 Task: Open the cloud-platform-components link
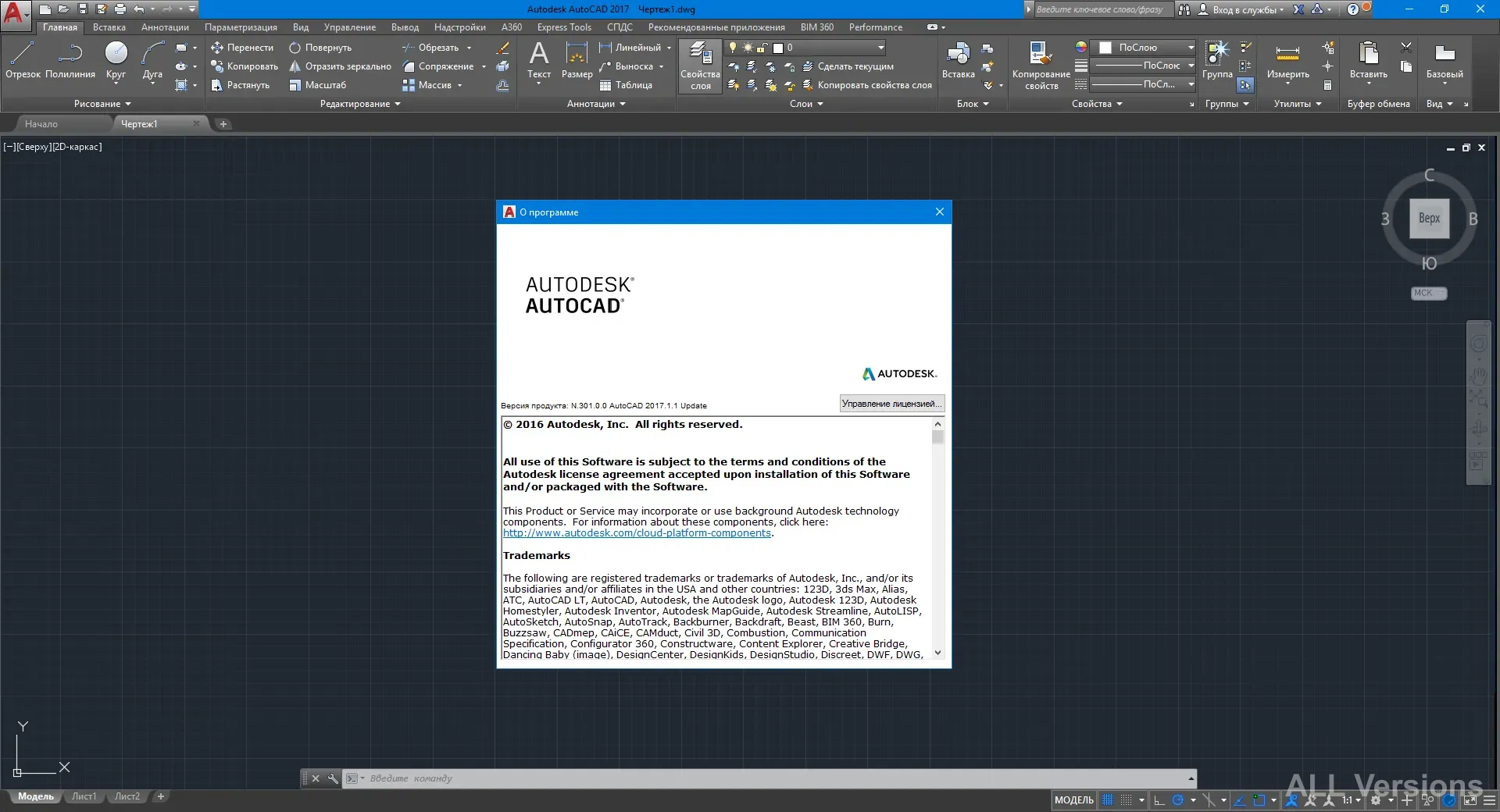coord(637,533)
